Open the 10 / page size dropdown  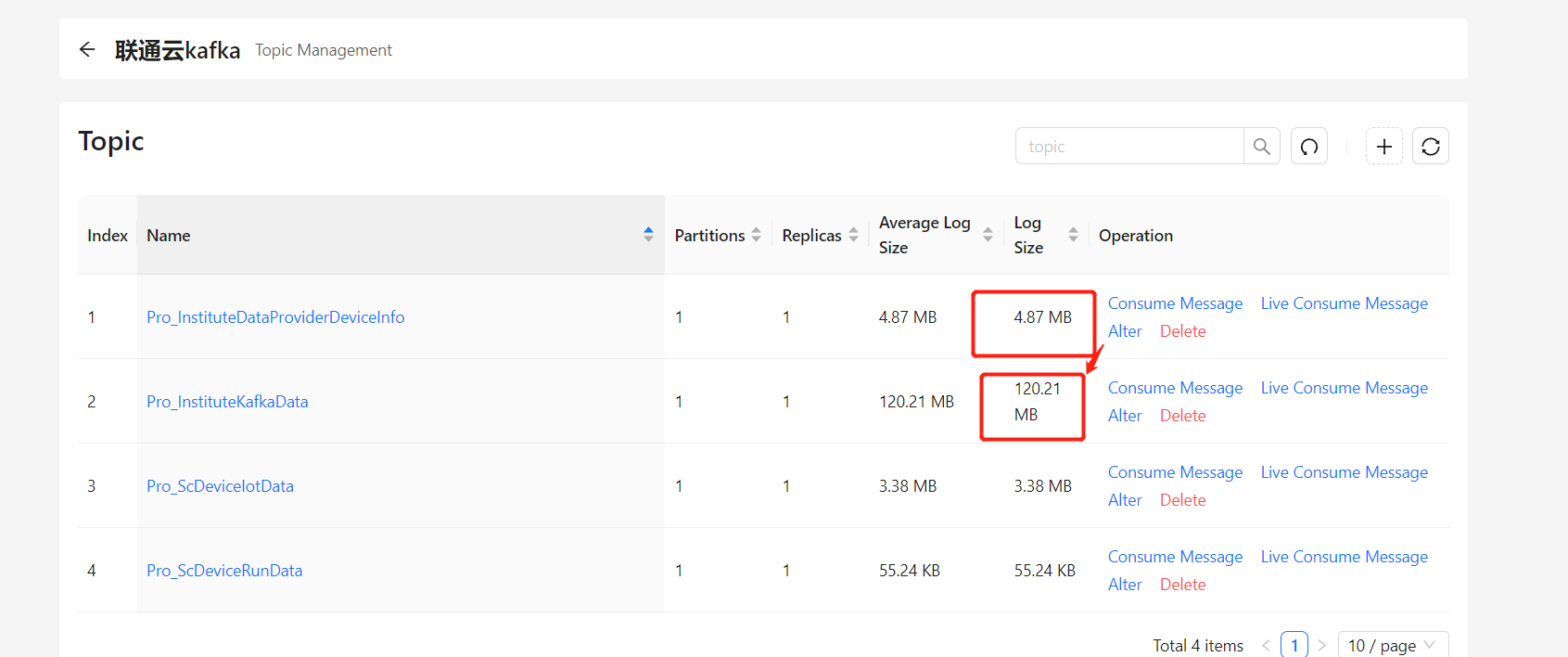1393,645
